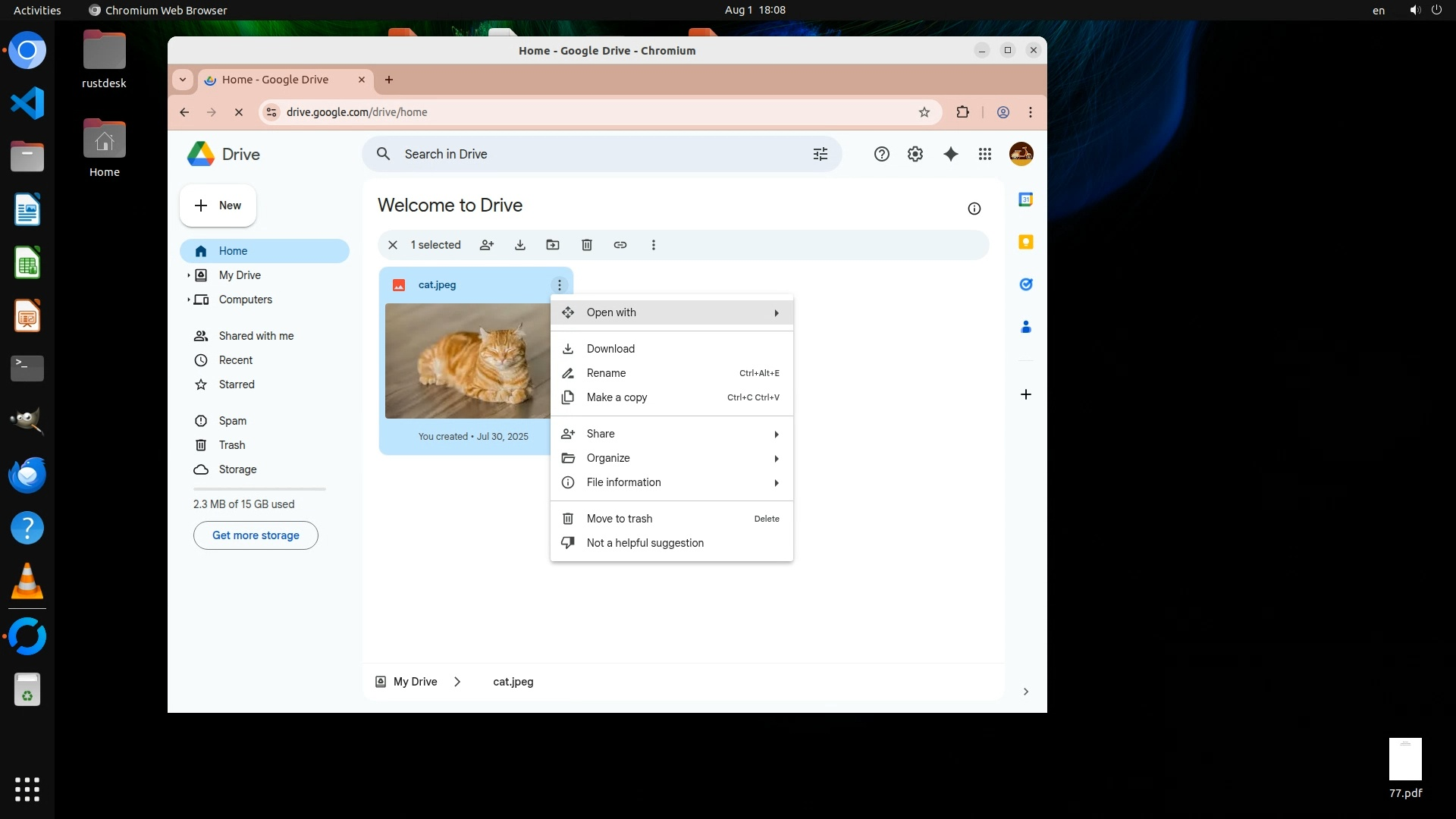Open Gemini sparkle icon in header
The height and width of the screenshot is (819, 1456).
point(950,154)
